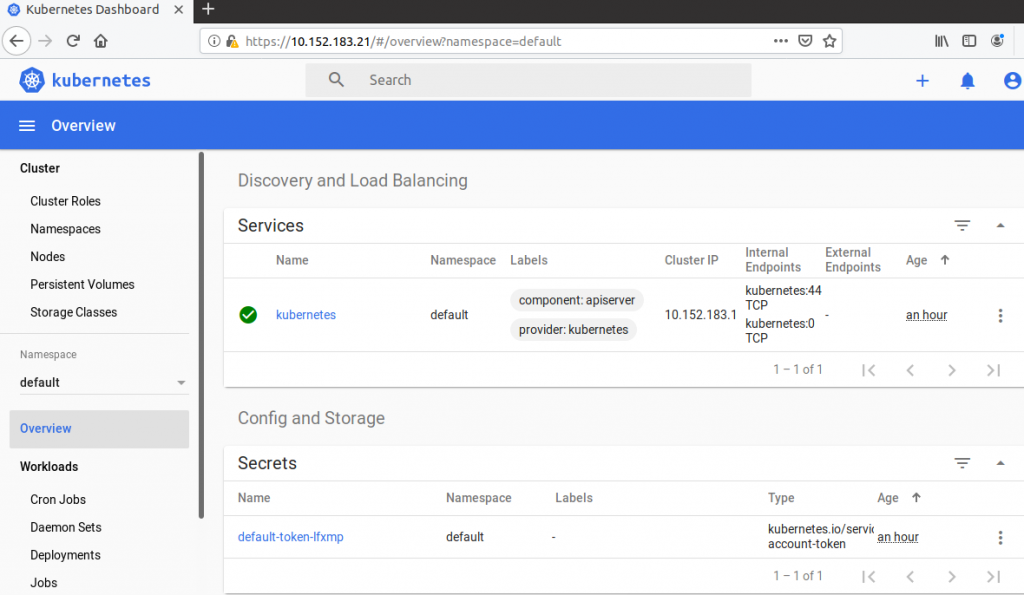This screenshot has height=595, width=1024.
Task: Collapse the Services card with arrow
Action: 1000,225
